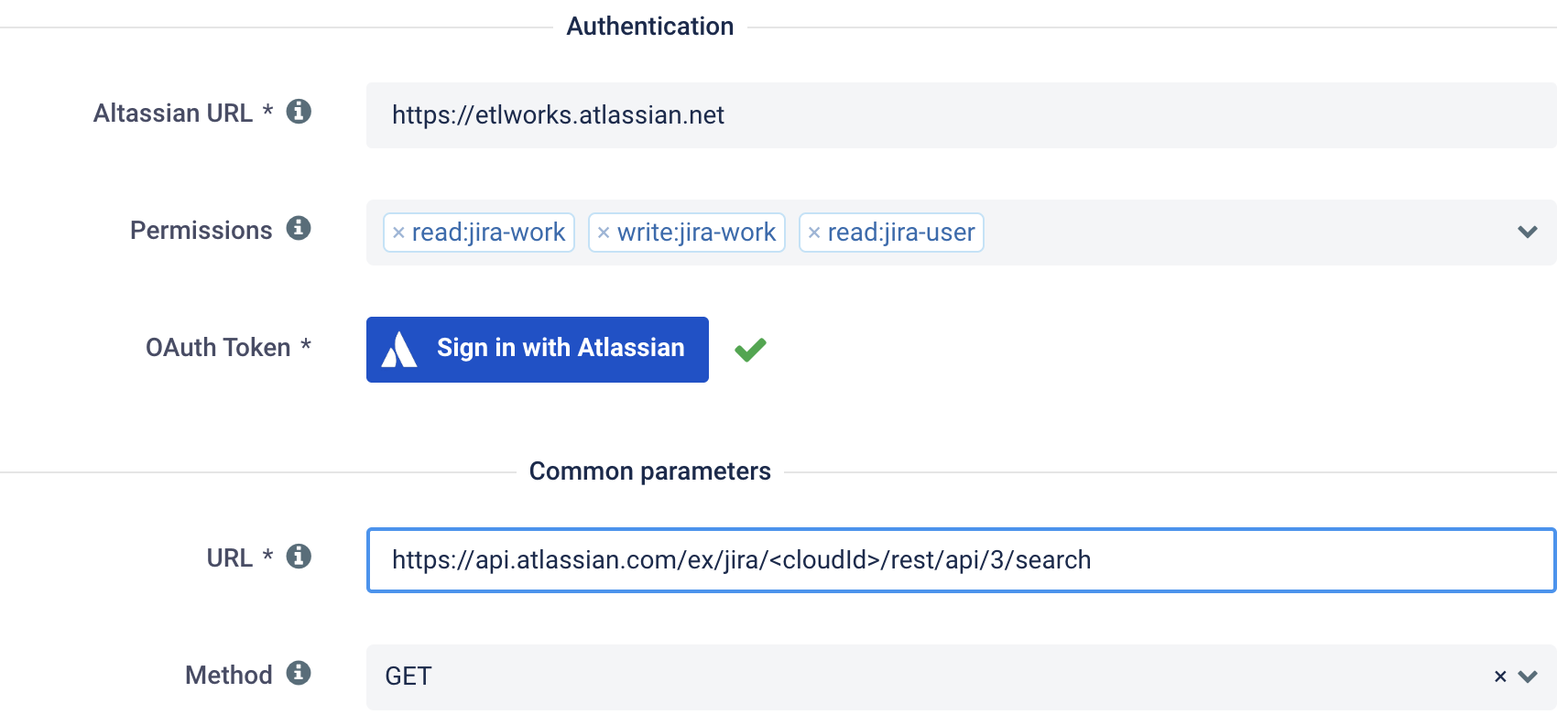Screen dimensions: 1568x725
Task: Click the Common parameters section heading
Action: [650, 471]
